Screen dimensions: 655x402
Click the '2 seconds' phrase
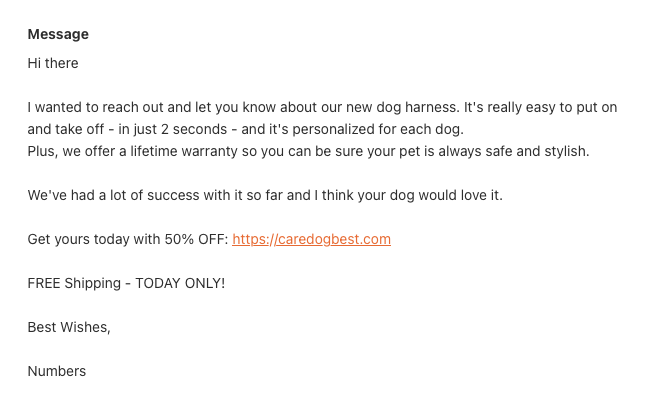pyautogui.click(x=194, y=129)
